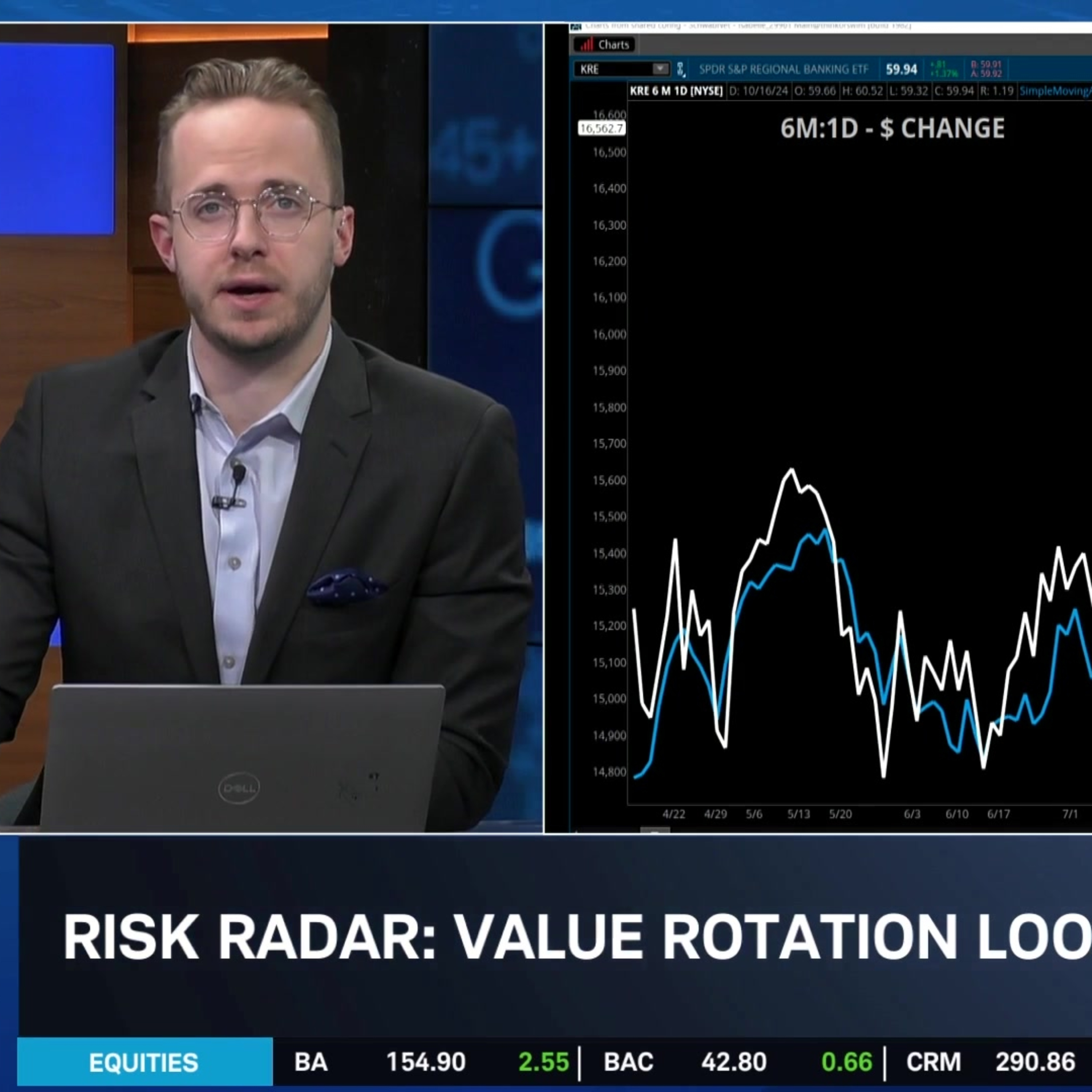Screen dimensions: 1092x1092
Task: Click the D: 10/16/24 date readout
Action: 759,91
